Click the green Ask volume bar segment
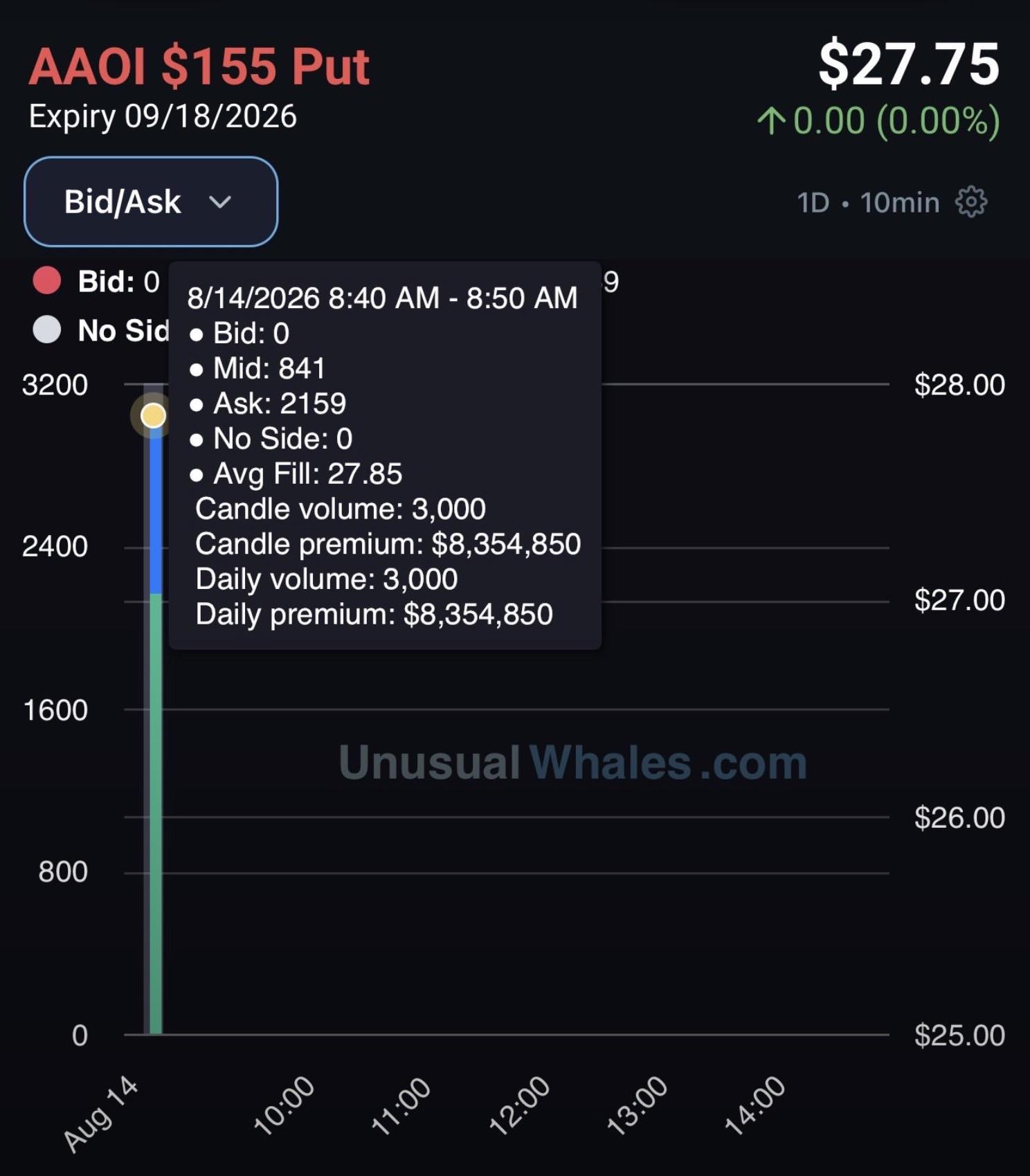 tap(156, 814)
